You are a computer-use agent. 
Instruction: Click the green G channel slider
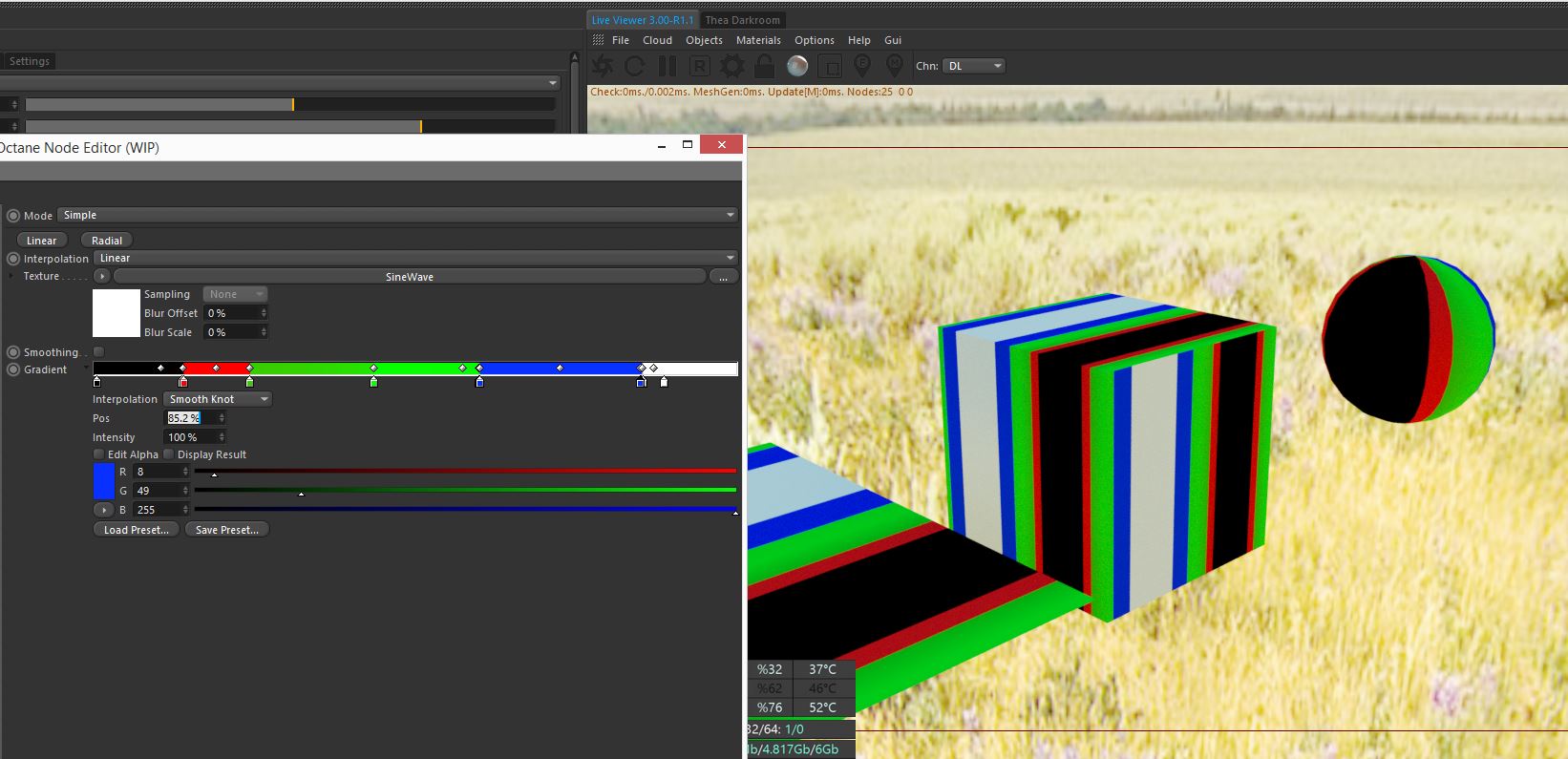(465, 490)
